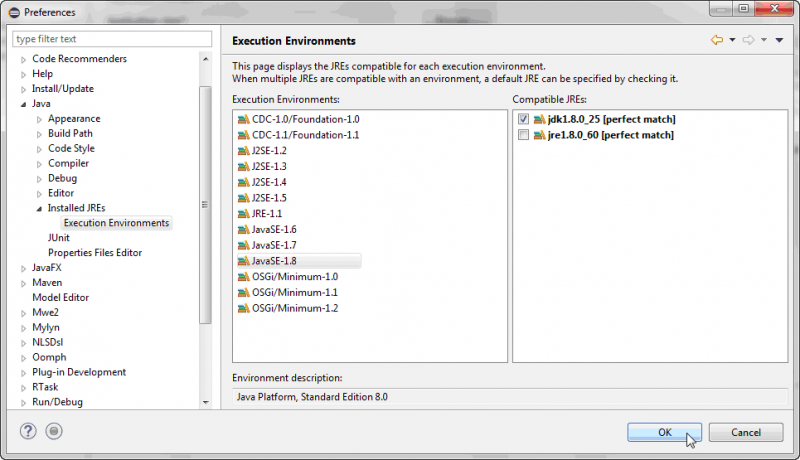This screenshot has width=800, height=460.
Task: Expand the Help preferences node
Action: tap(23, 74)
